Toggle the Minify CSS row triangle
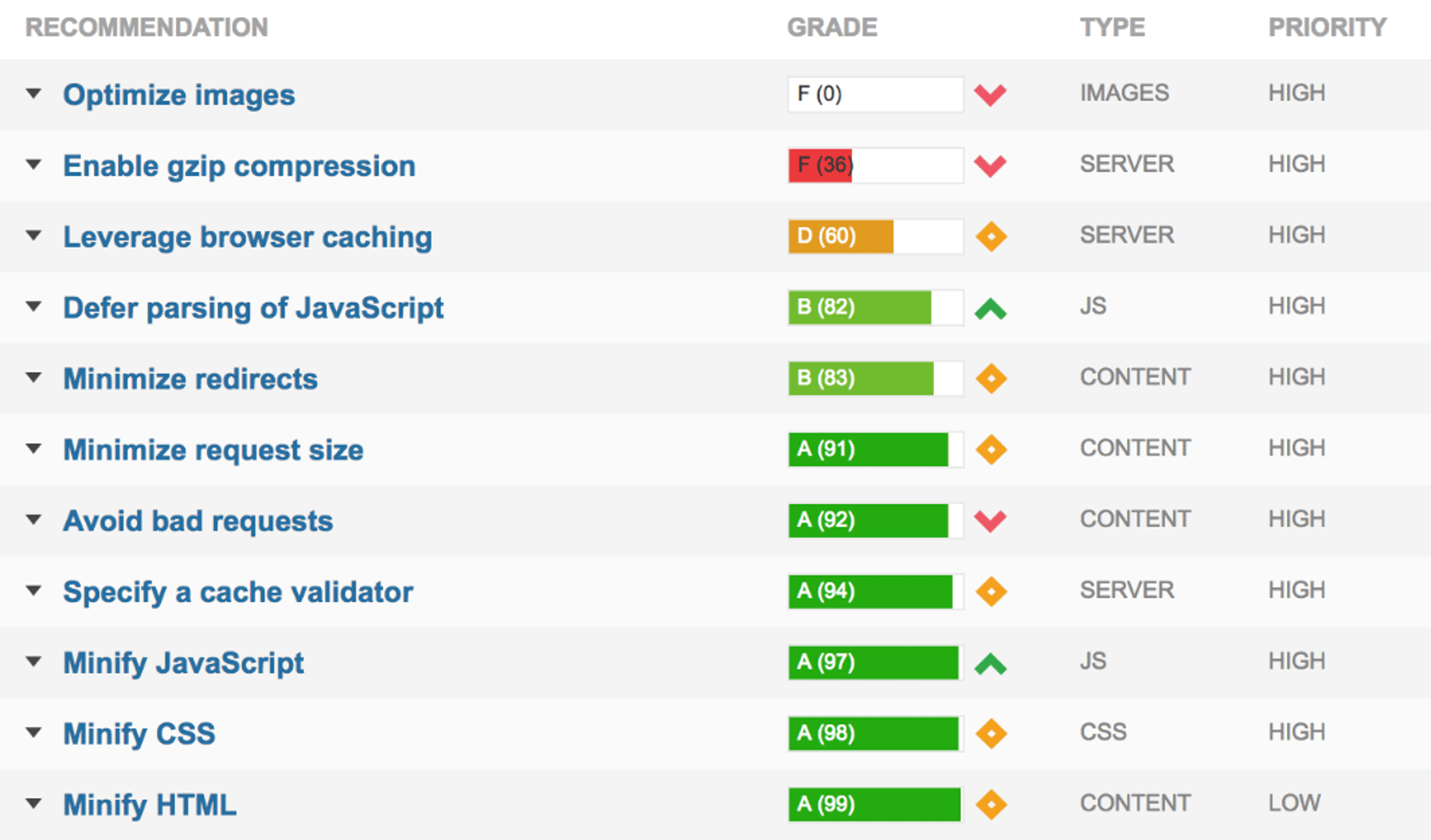This screenshot has width=1431, height=840. pos(33,733)
